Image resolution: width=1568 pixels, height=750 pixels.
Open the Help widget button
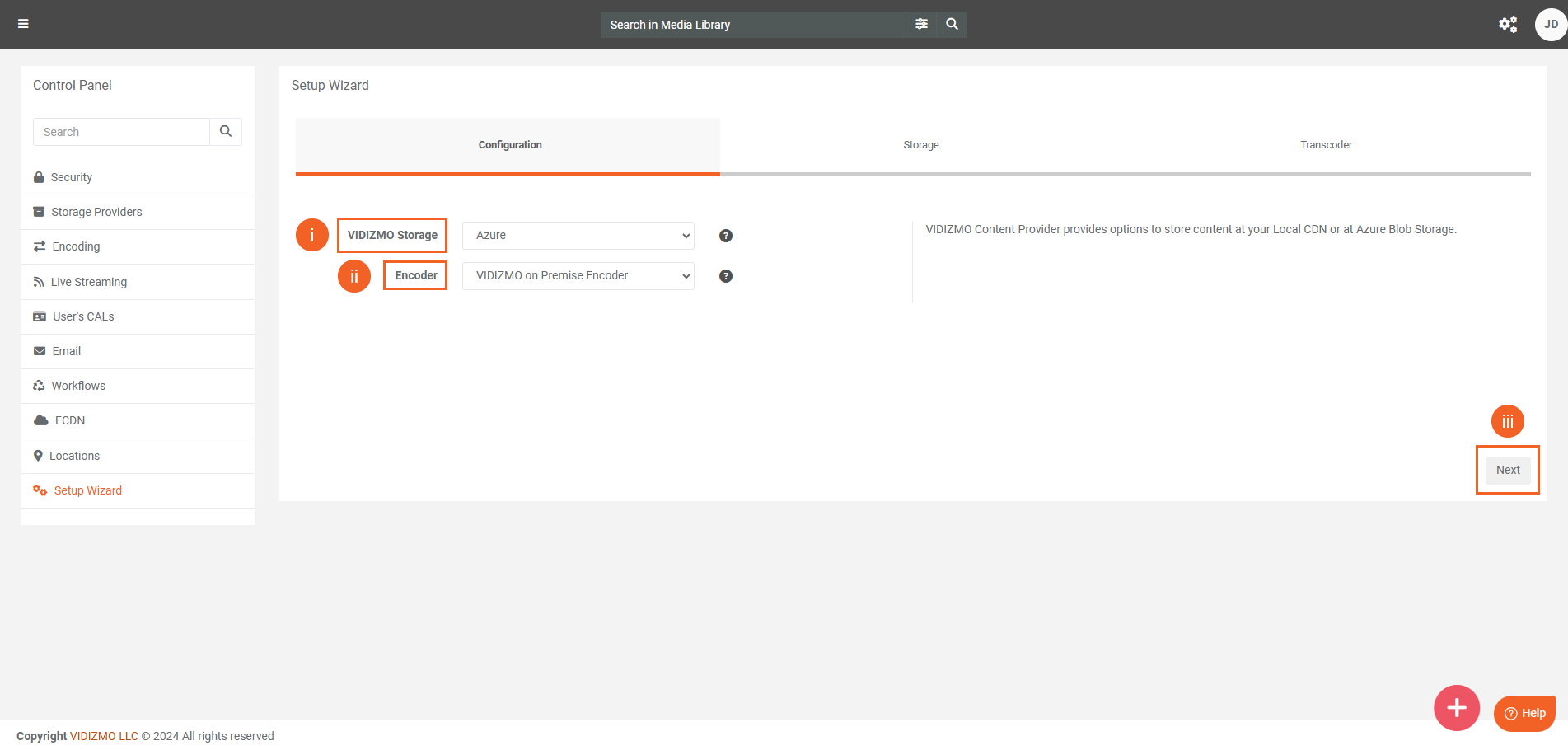[x=1524, y=713]
